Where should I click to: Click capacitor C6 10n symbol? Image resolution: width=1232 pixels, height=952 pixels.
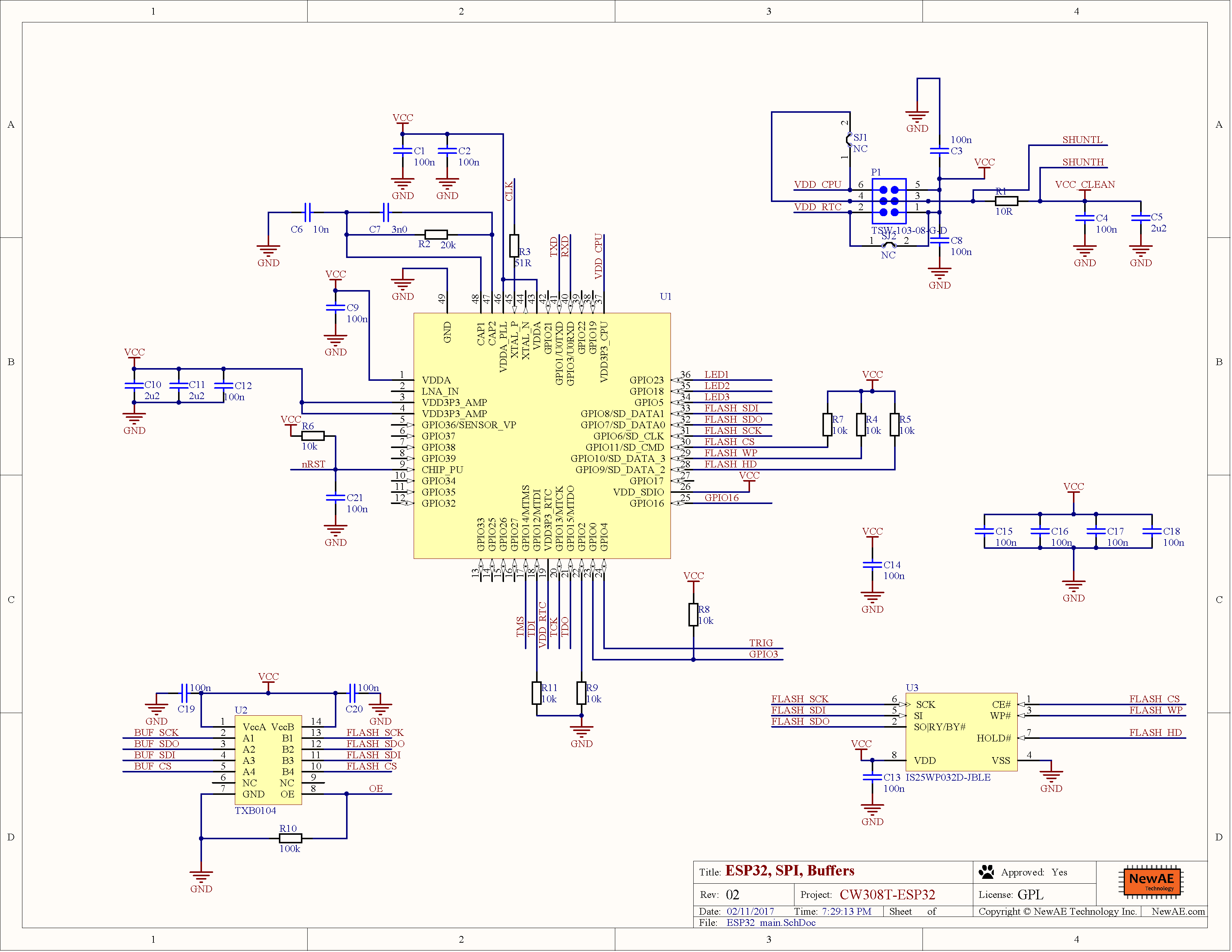coord(307,213)
